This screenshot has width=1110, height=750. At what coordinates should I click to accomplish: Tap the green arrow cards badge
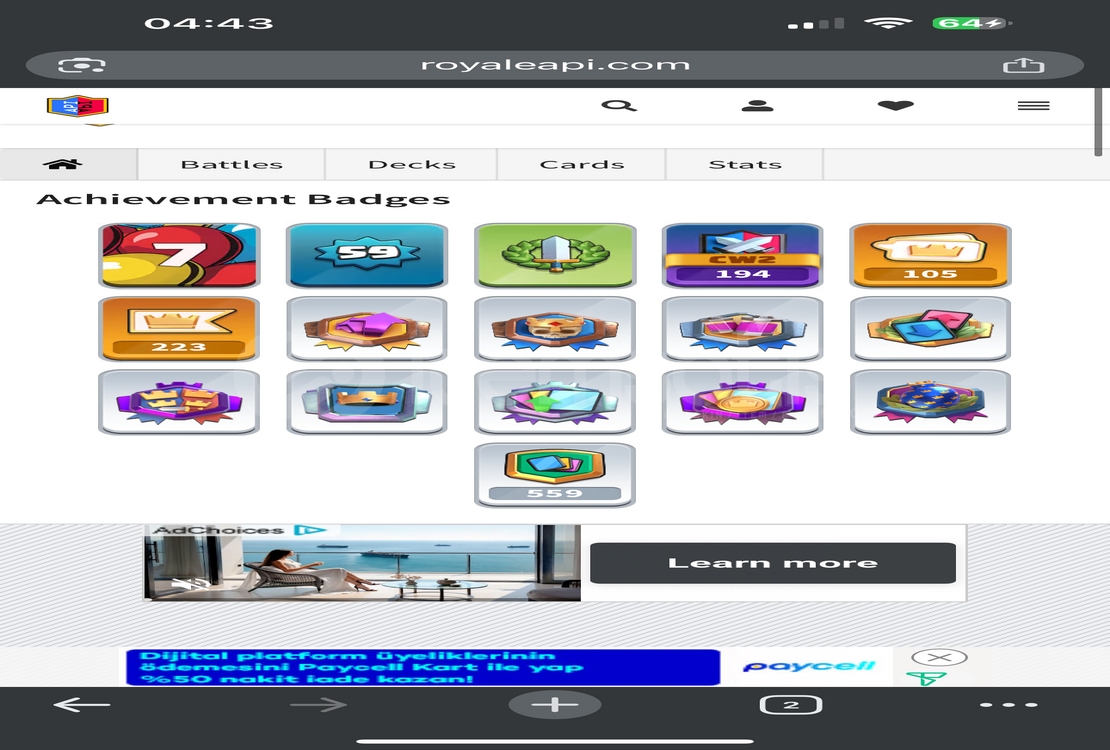coord(555,402)
